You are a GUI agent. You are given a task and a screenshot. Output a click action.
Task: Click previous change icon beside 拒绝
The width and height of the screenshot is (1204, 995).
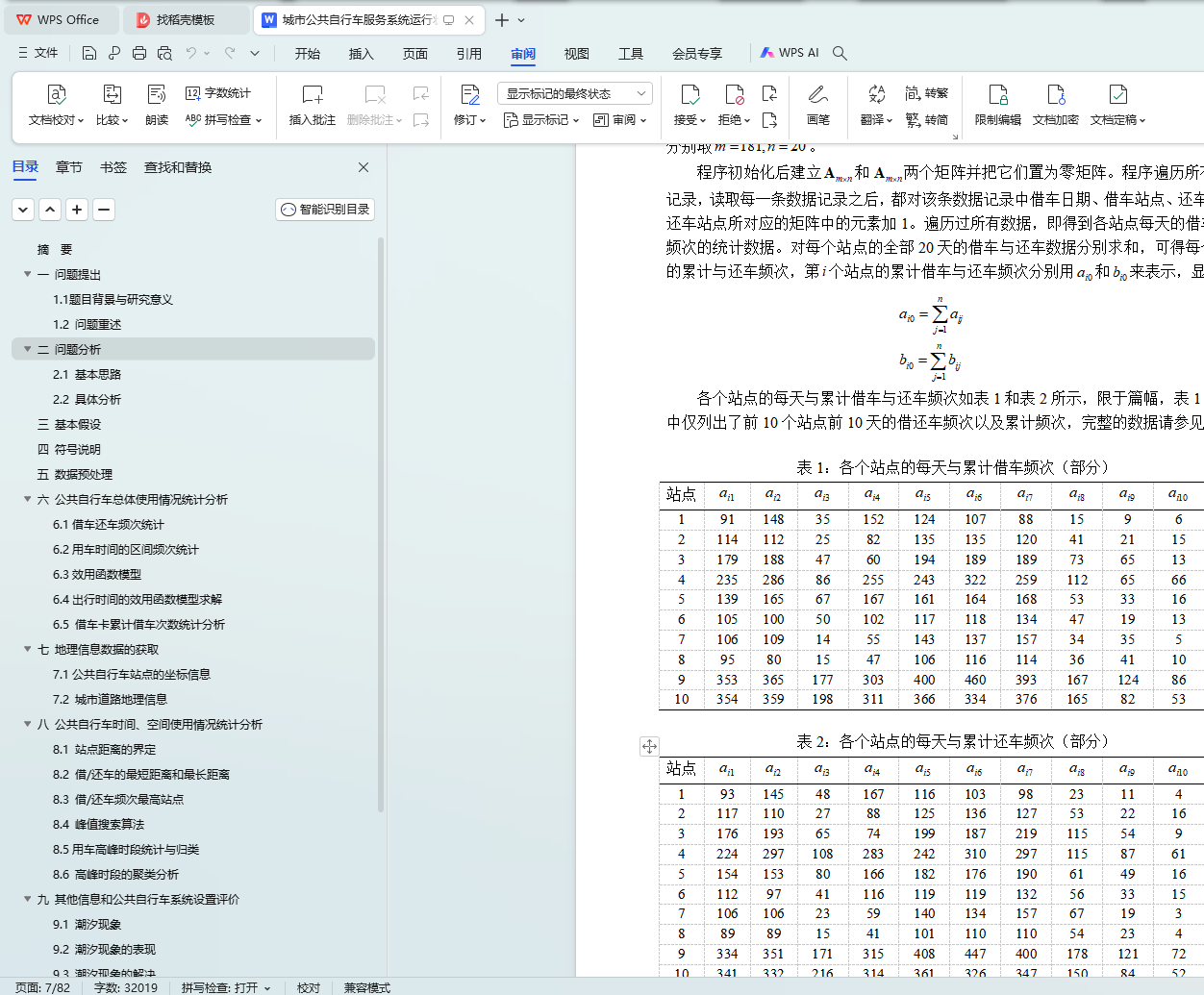[x=769, y=93]
